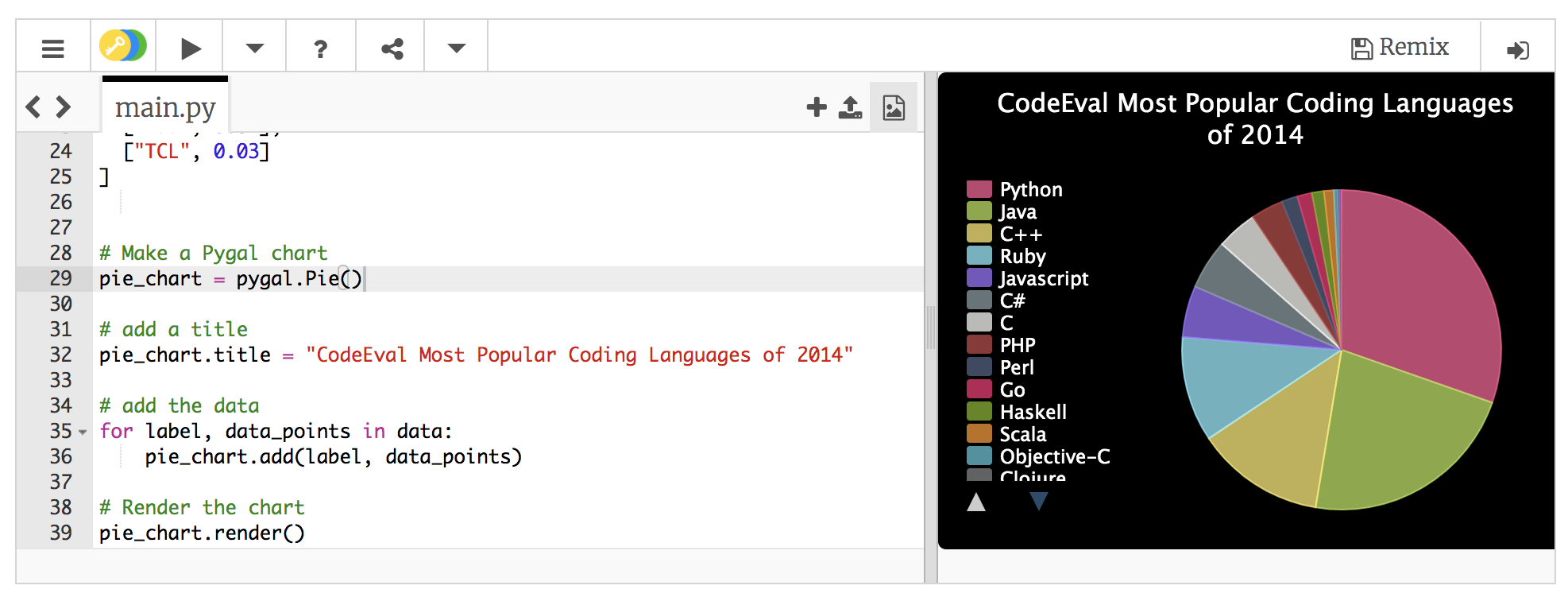This screenshot has height=601, width=1568.
Task: Toggle C# legend entry
Action: [996, 300]
